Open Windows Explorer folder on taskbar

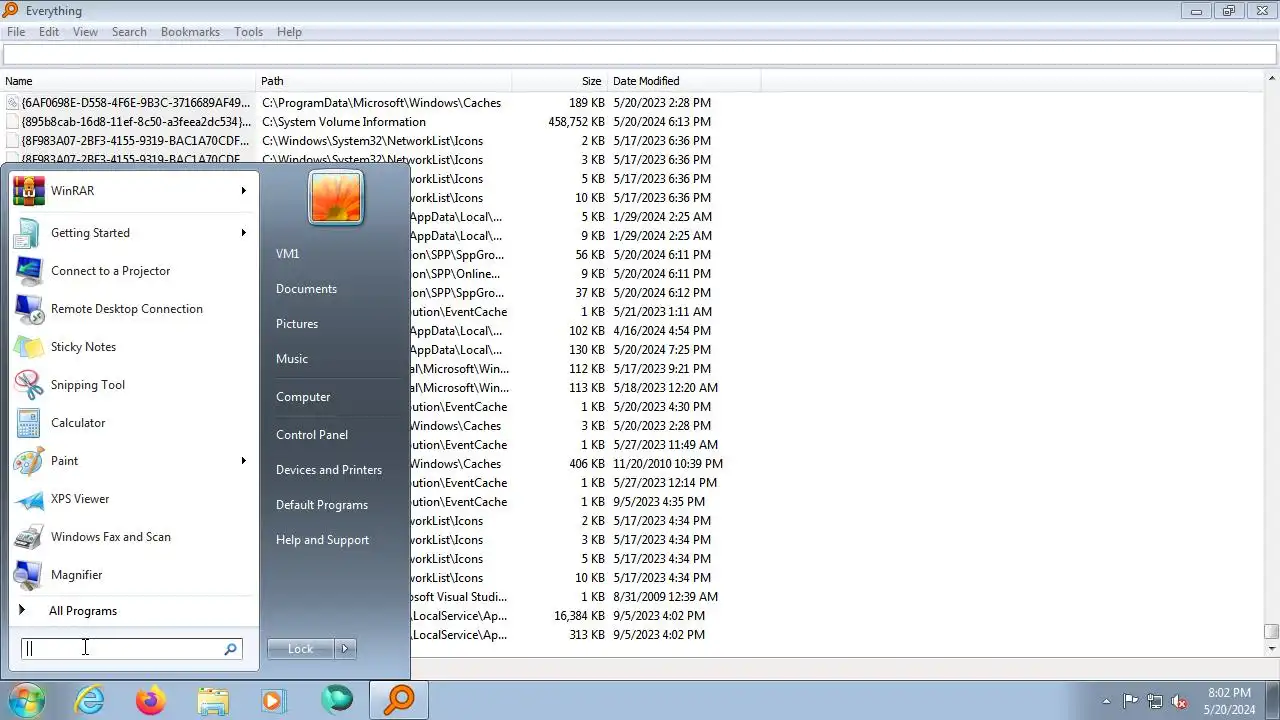pyautogui.click(x=213, y=700)
